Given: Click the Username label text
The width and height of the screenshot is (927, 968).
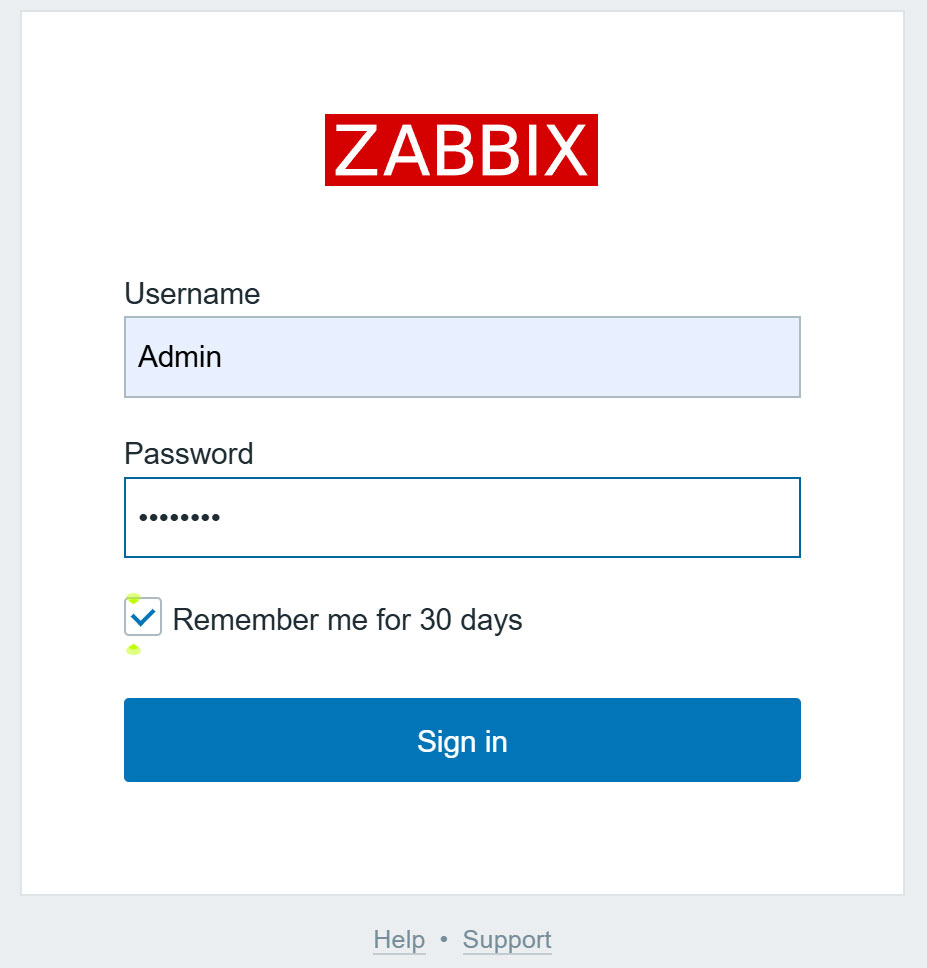Looking at the screenshot, I should tap(192, 294).
